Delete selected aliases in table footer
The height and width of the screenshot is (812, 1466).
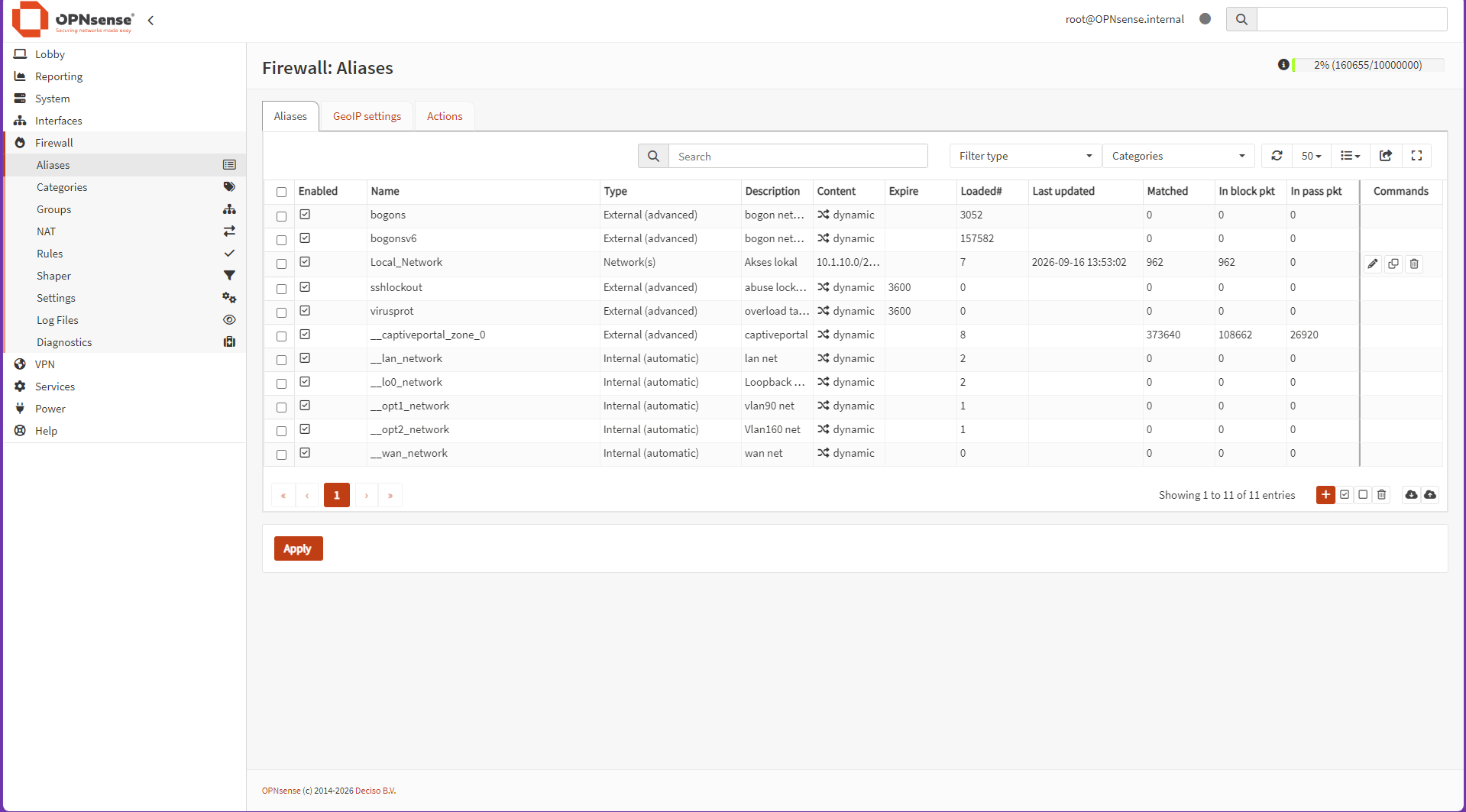[x=1382, y=495]
